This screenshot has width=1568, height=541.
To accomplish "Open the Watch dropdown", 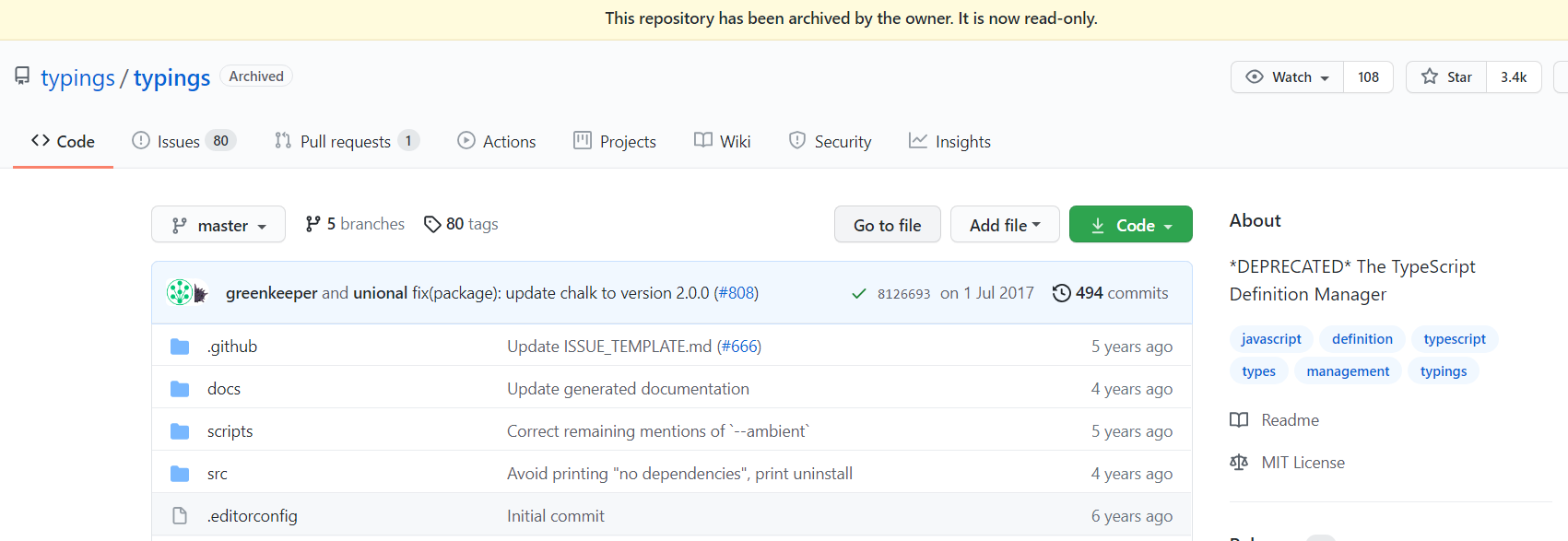I will (x=1288, y=77).
